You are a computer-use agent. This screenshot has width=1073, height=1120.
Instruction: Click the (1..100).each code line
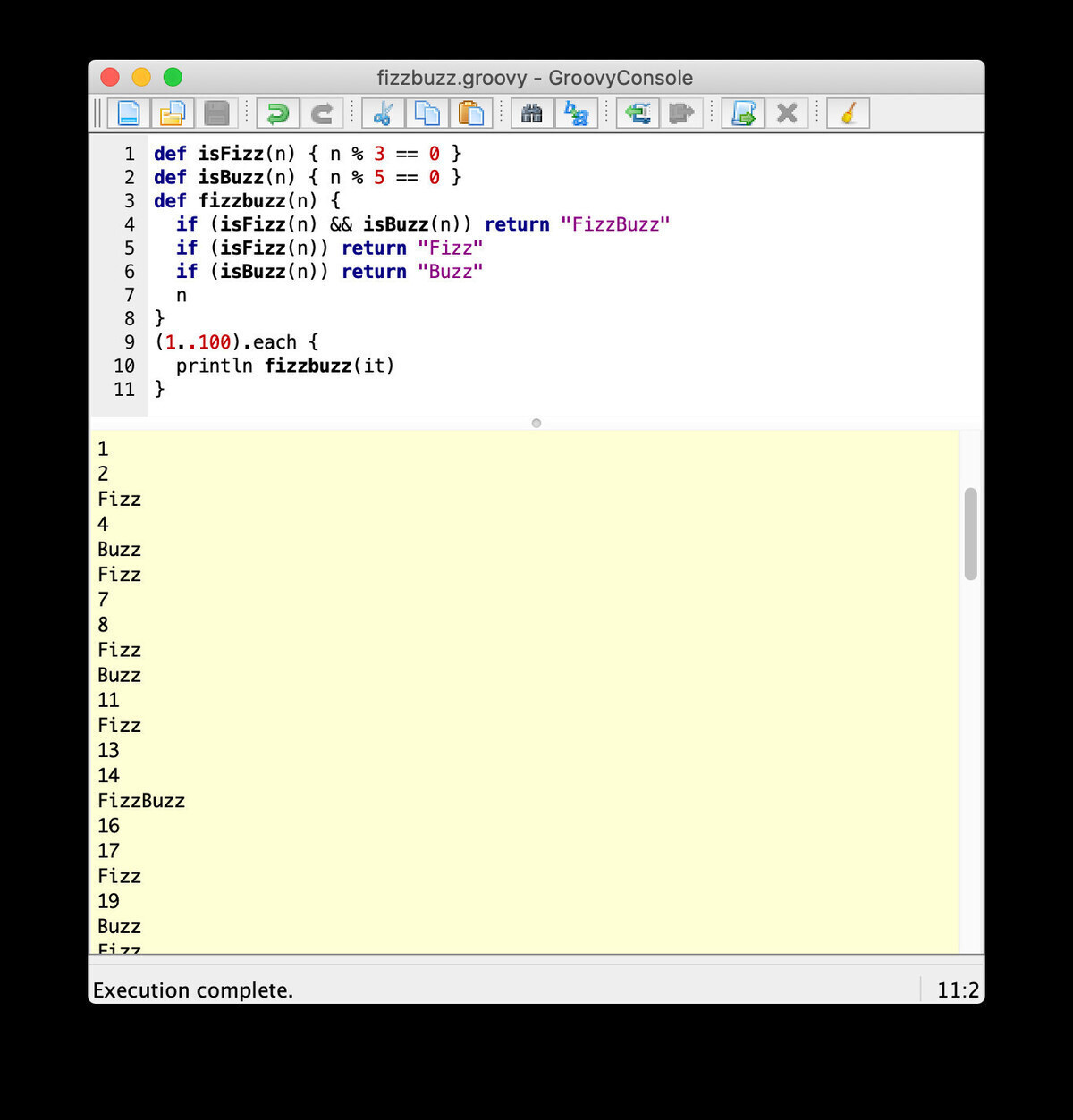pyautogui.click(x=236, y=342)
